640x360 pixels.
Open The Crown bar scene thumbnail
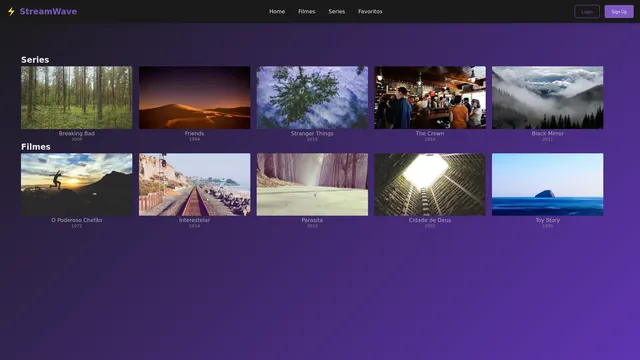click(430, 98)
